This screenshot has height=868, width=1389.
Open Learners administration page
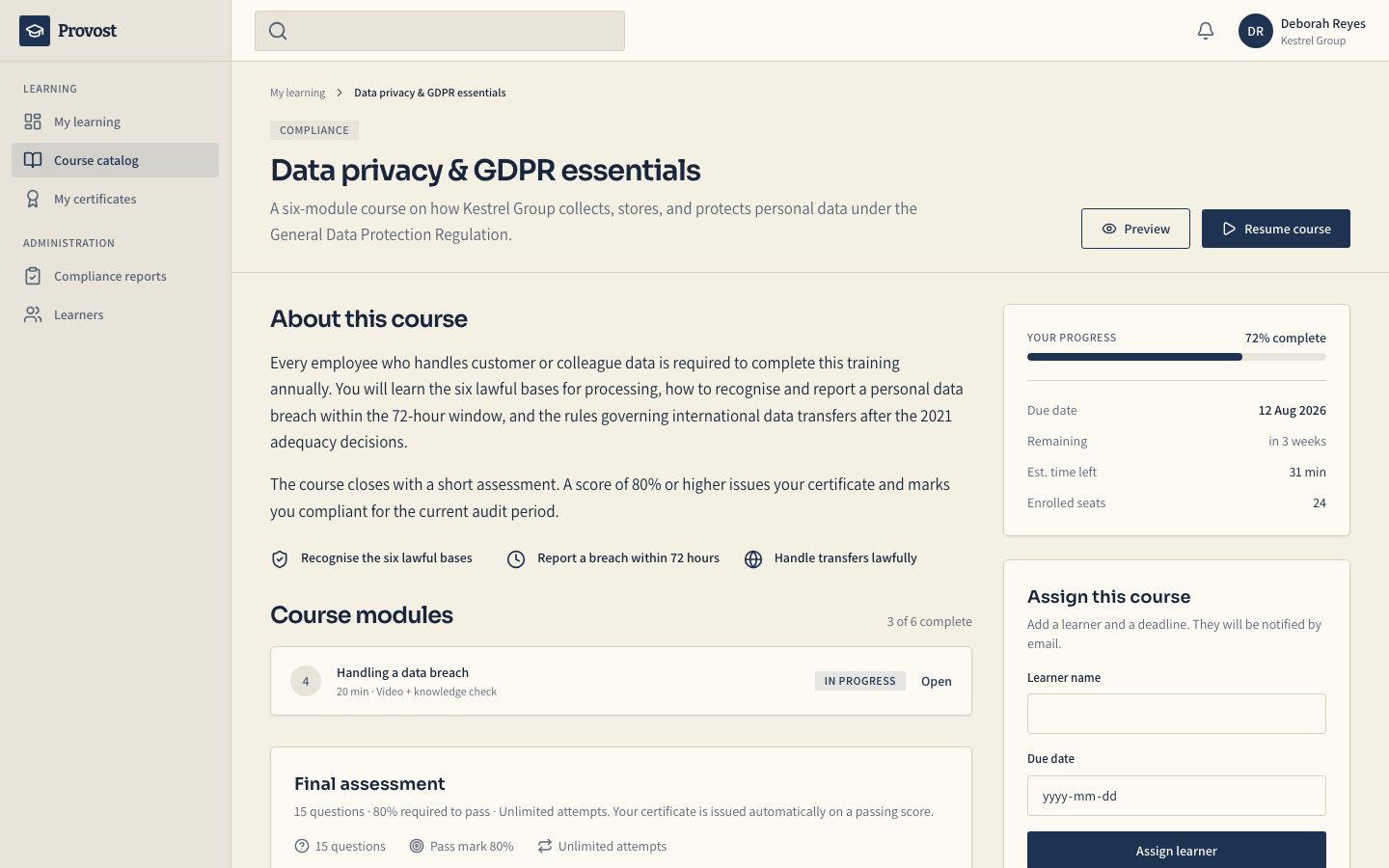click(x=115, y=314)
